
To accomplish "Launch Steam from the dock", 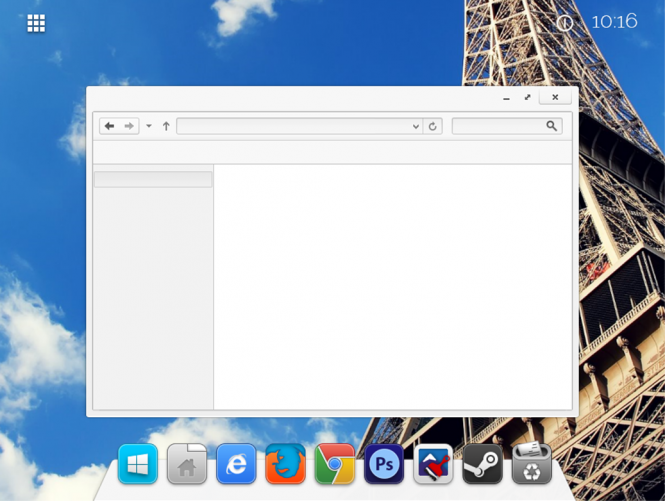I will (x=482, y=464).
